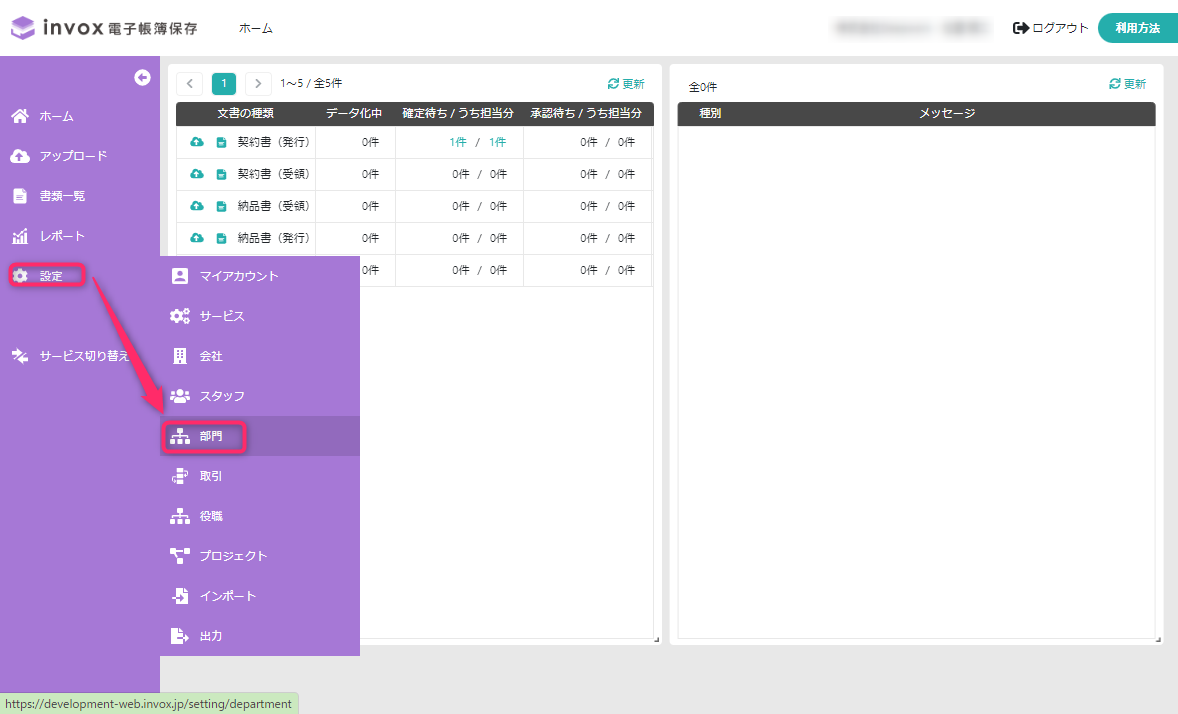Screen dimensions: 1178x714
Task: Click the next page chevron in pagination
Action: (257, 84)
